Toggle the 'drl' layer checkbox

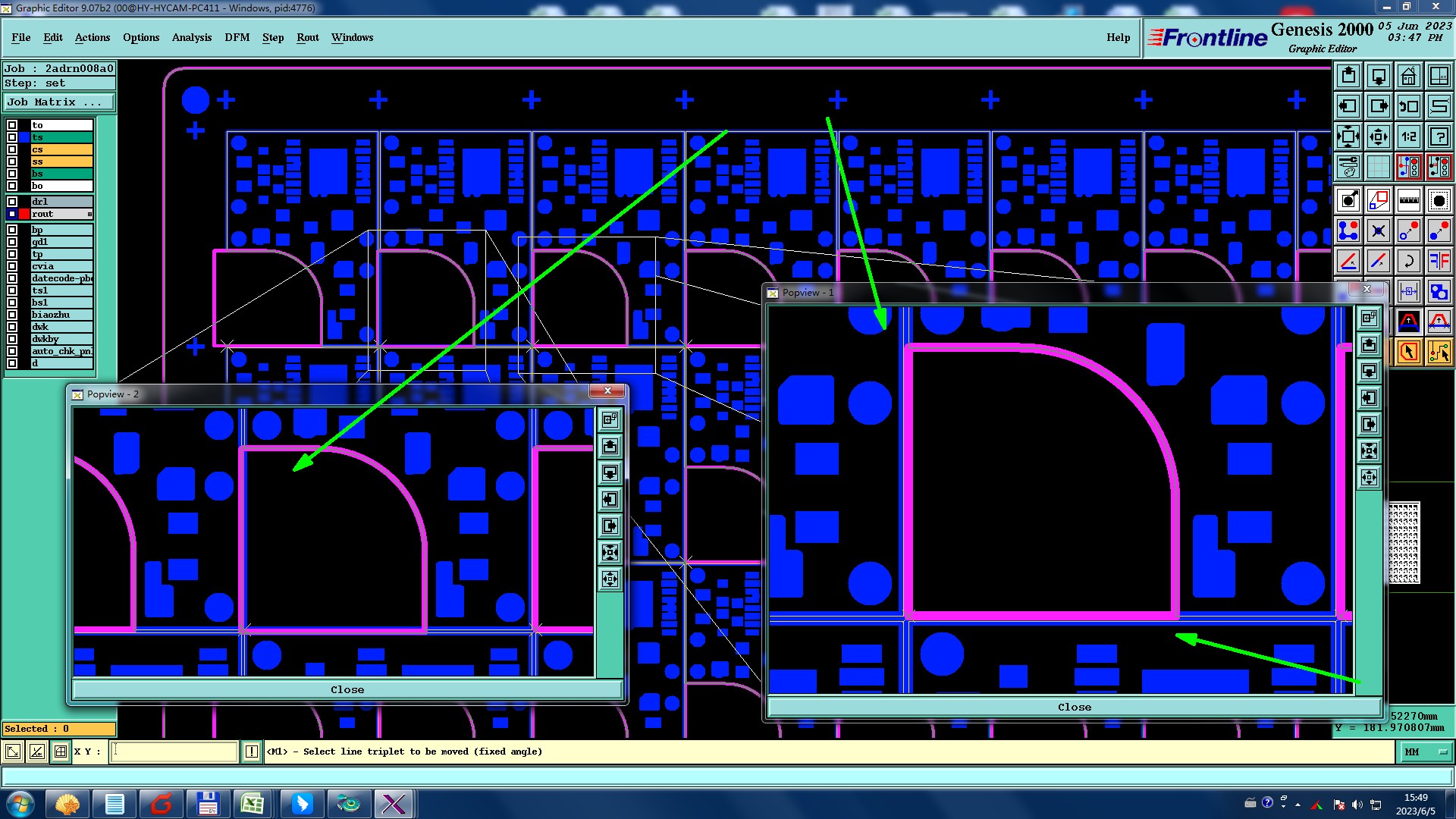pos(12,202)
